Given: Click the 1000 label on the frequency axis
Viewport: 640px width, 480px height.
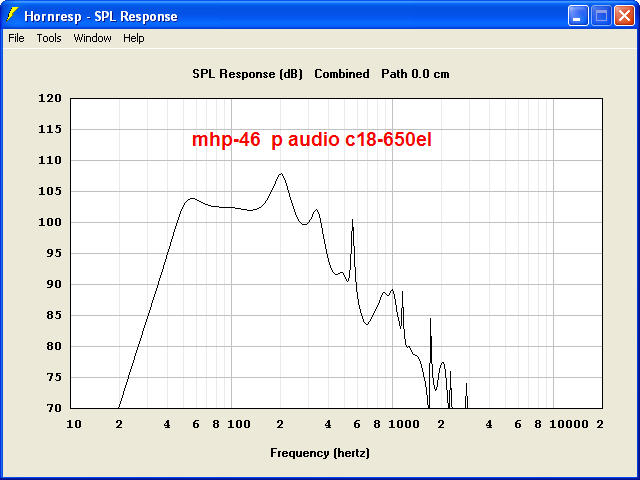Looking at the screenshot, I should pos(404,424).
